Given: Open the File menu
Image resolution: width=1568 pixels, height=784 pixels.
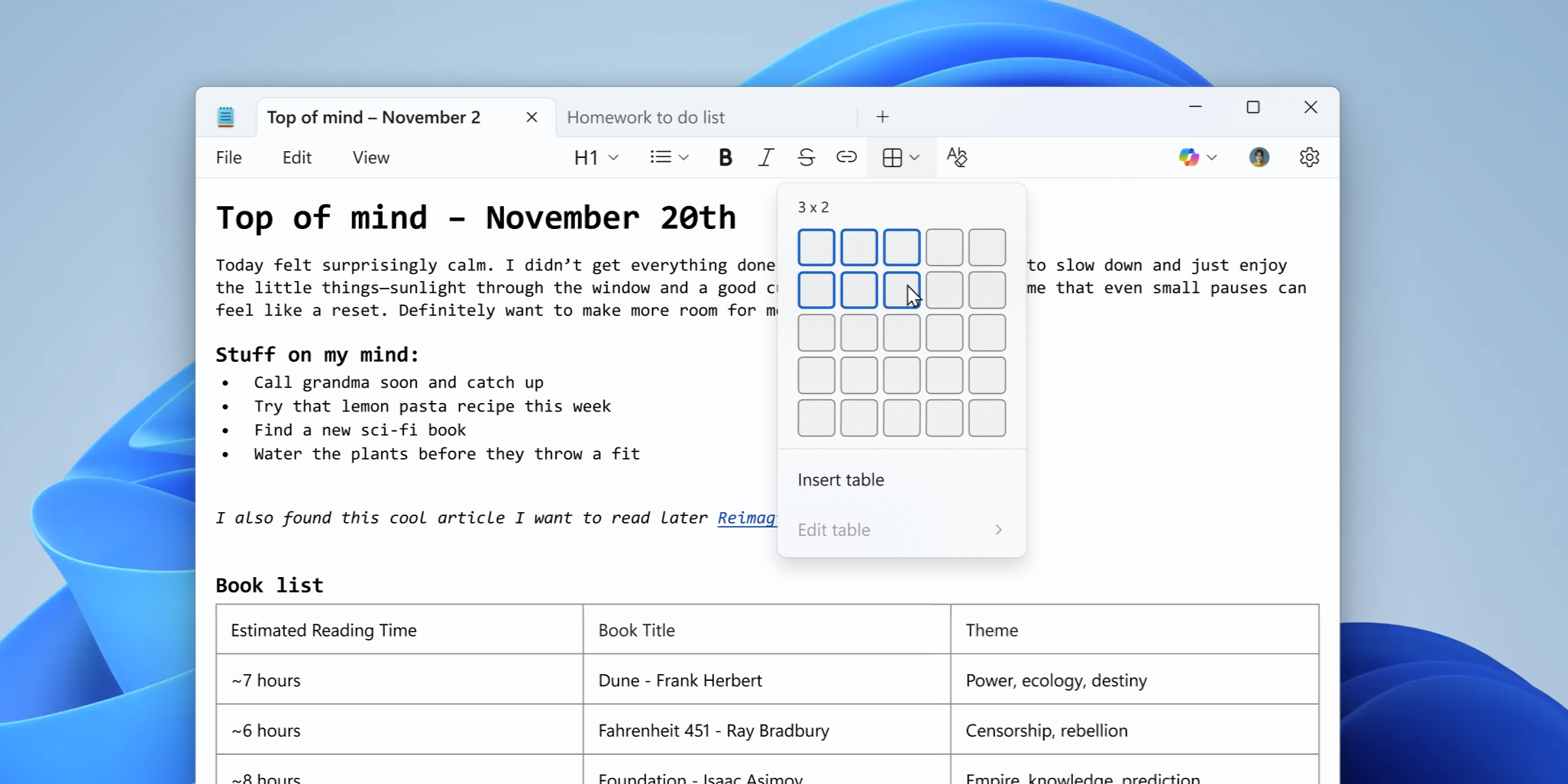Looking at the screenshot, I should tap(228, 157).
